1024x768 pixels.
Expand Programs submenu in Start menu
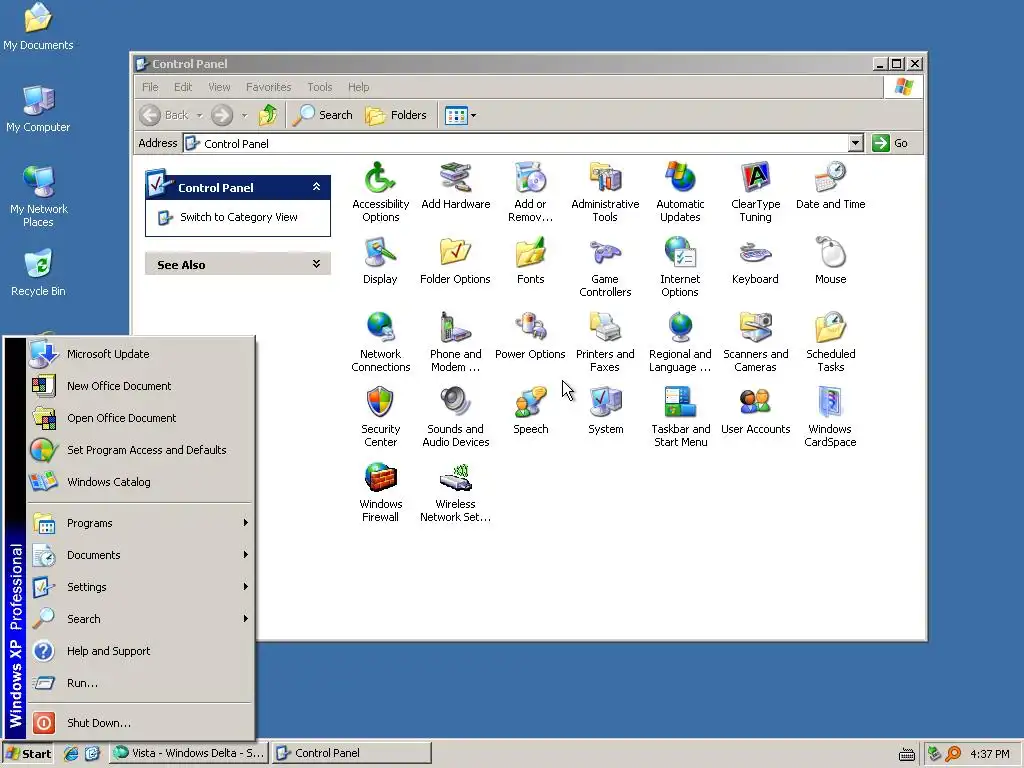click(140, 523)
